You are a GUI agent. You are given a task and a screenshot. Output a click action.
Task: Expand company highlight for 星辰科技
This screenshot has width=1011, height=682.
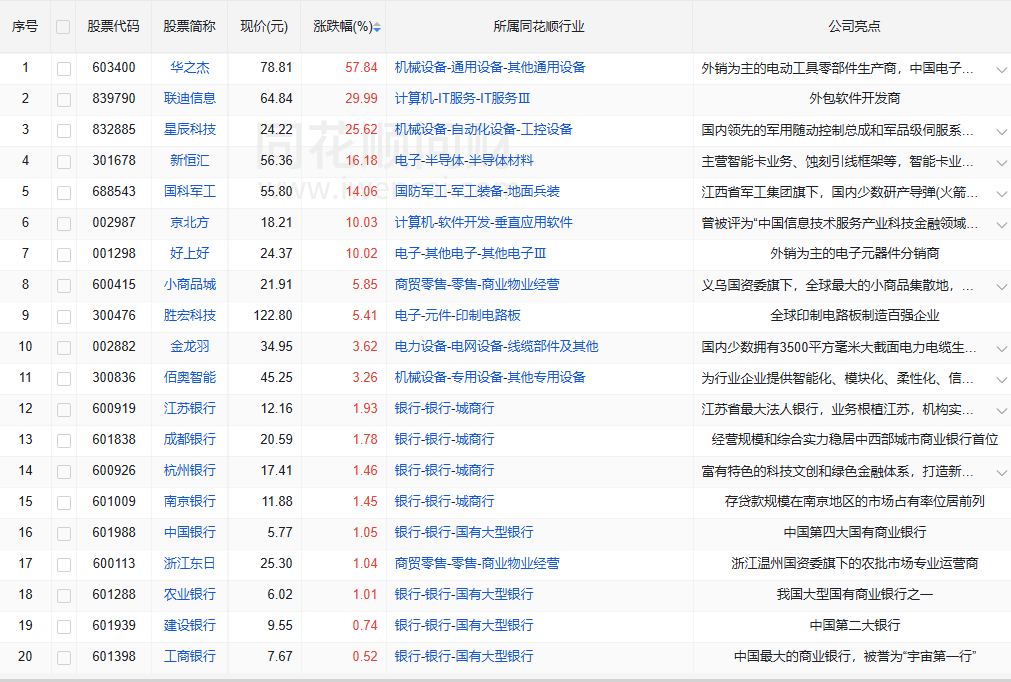click(1001, 131)
